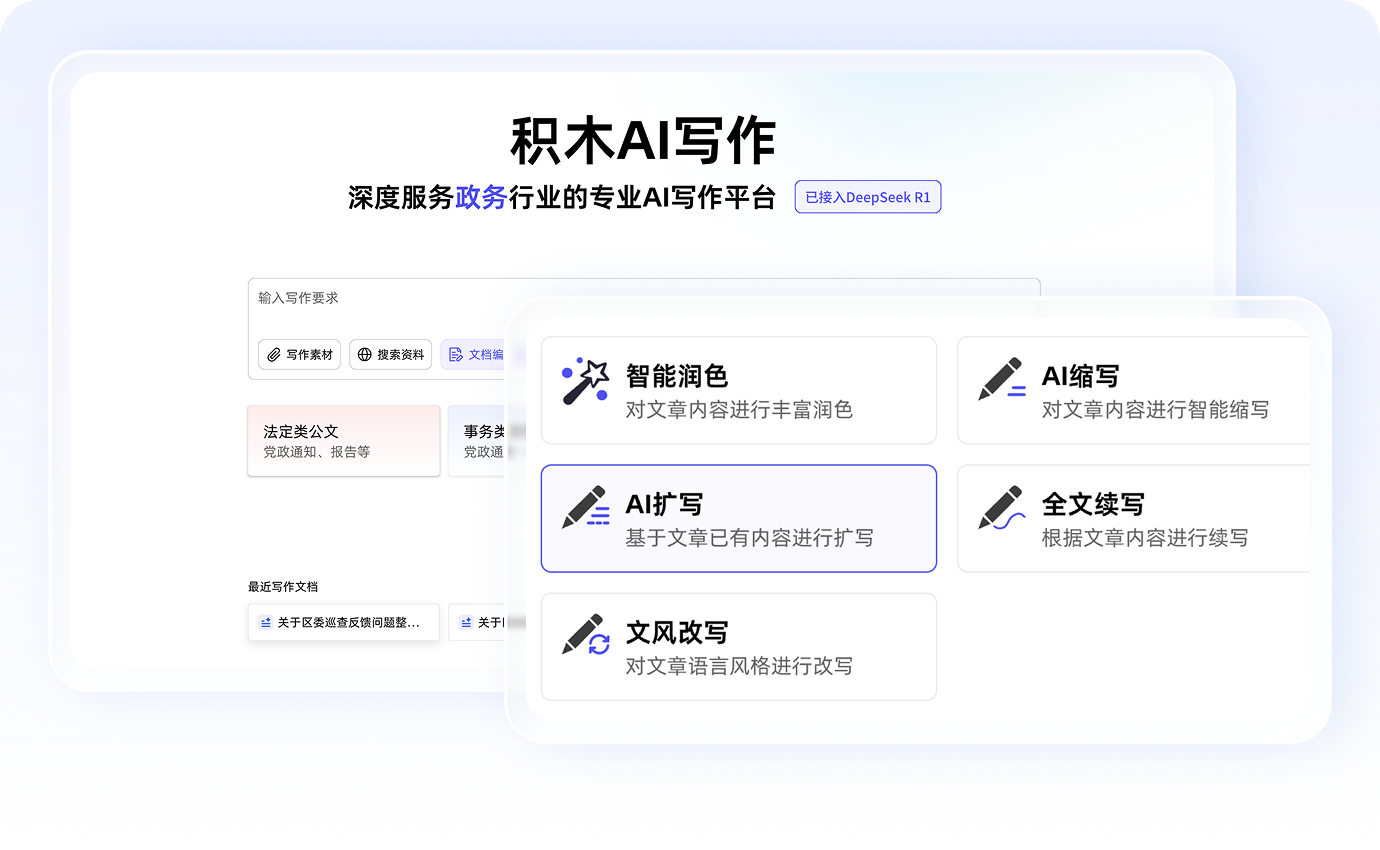Click the globe icon in 搜索资料
The width and height of the screenshot is (1380, 850).
click(x=365, y=355)
